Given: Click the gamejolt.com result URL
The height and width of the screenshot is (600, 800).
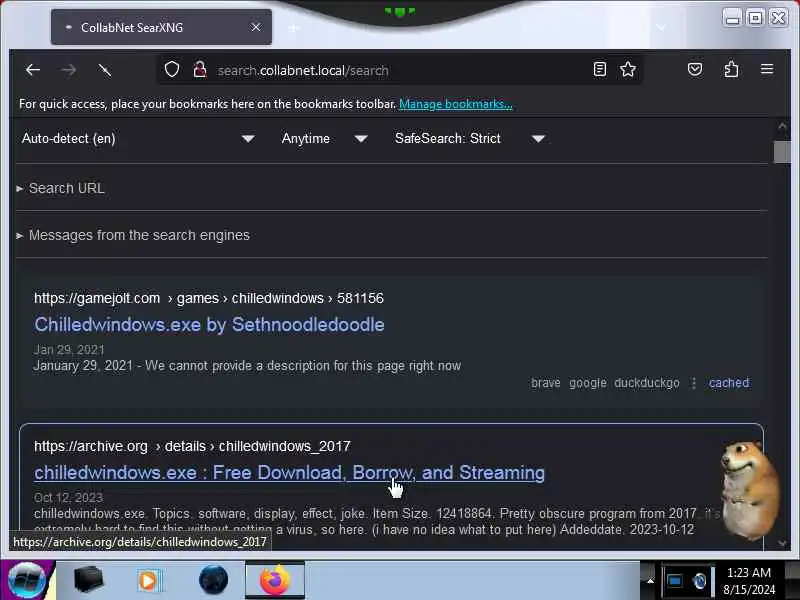Looking at the screenshot, I should click(209, 298).
